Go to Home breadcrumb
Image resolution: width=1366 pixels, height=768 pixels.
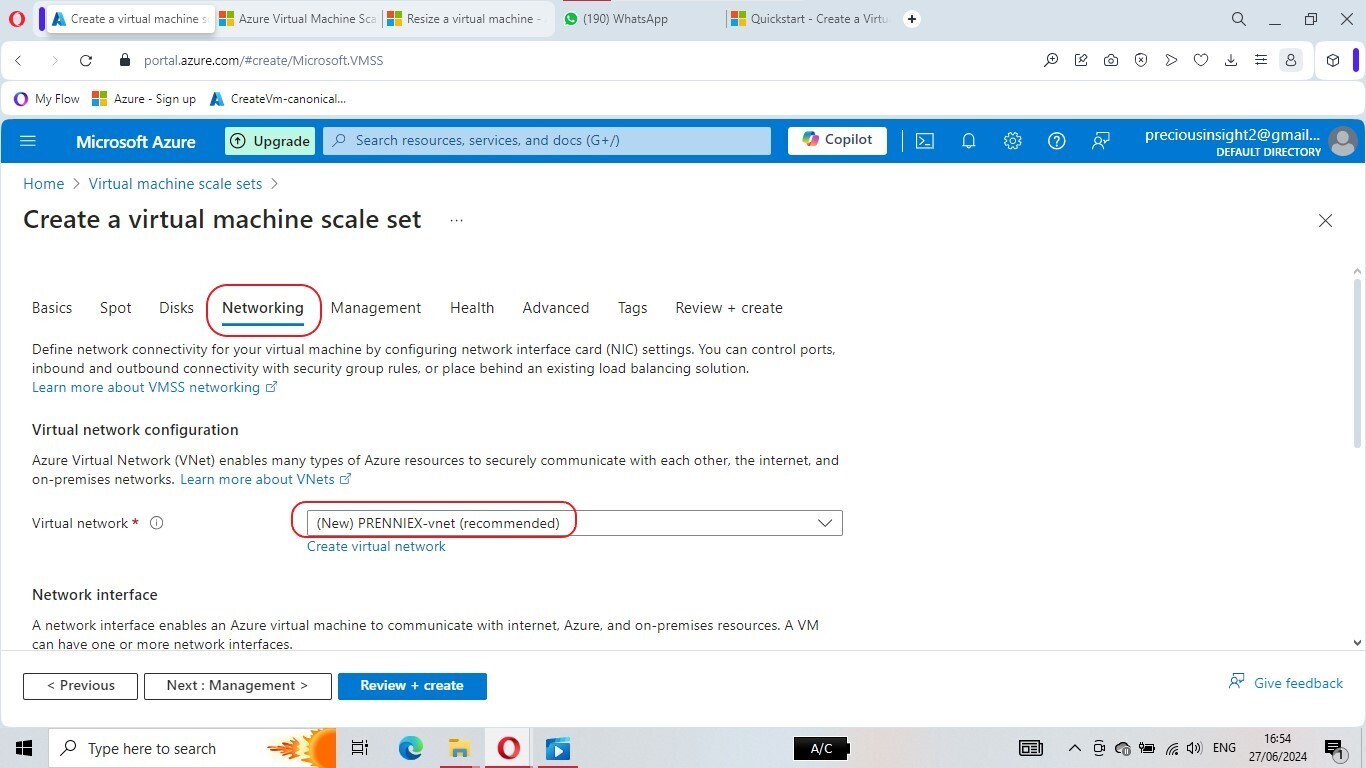(44, 184)
